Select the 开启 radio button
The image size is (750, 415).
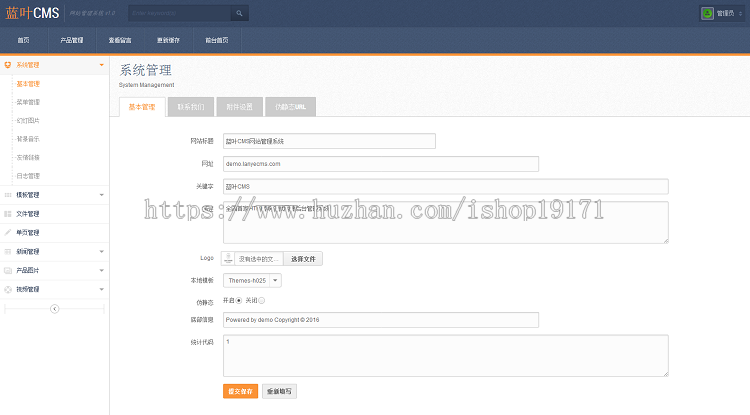click(x=239, y=301)
